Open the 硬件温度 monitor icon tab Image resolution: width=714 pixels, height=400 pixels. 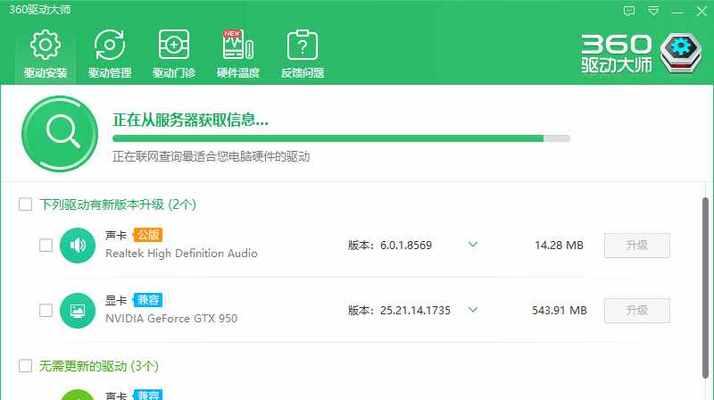[238, 54]
